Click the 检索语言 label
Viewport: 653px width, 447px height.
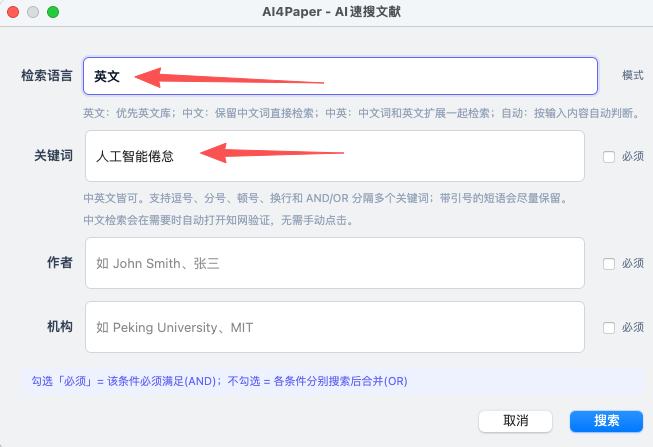[x=47, y=76]
